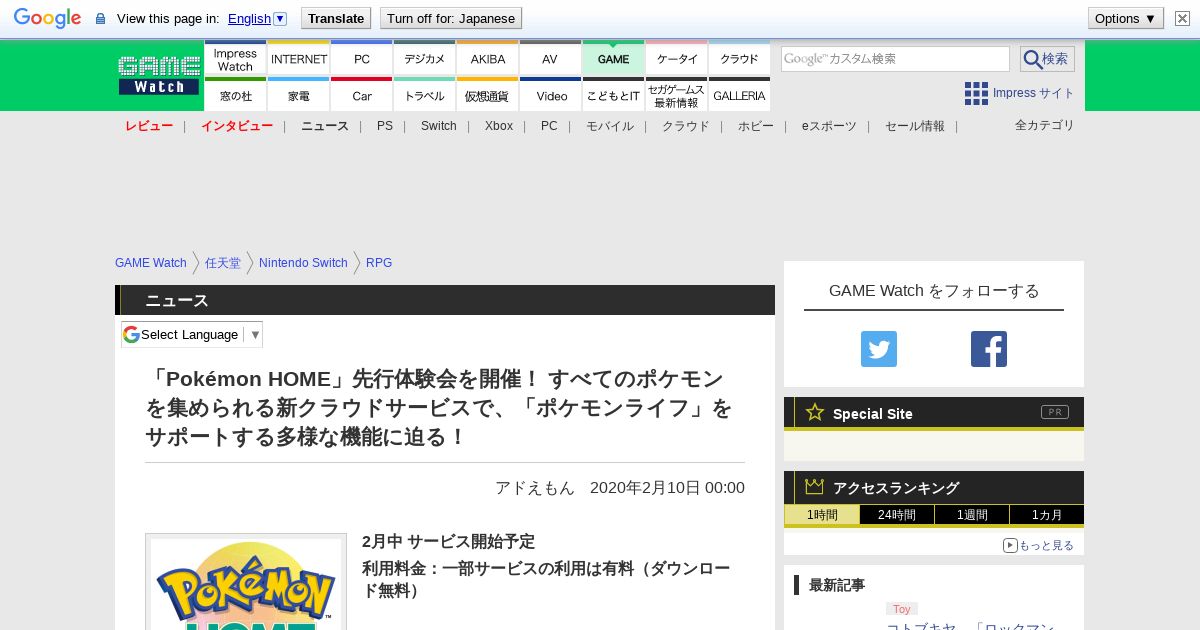Go to the ニュース category
The image size is (1200, 630).
[x=325, y=126]
